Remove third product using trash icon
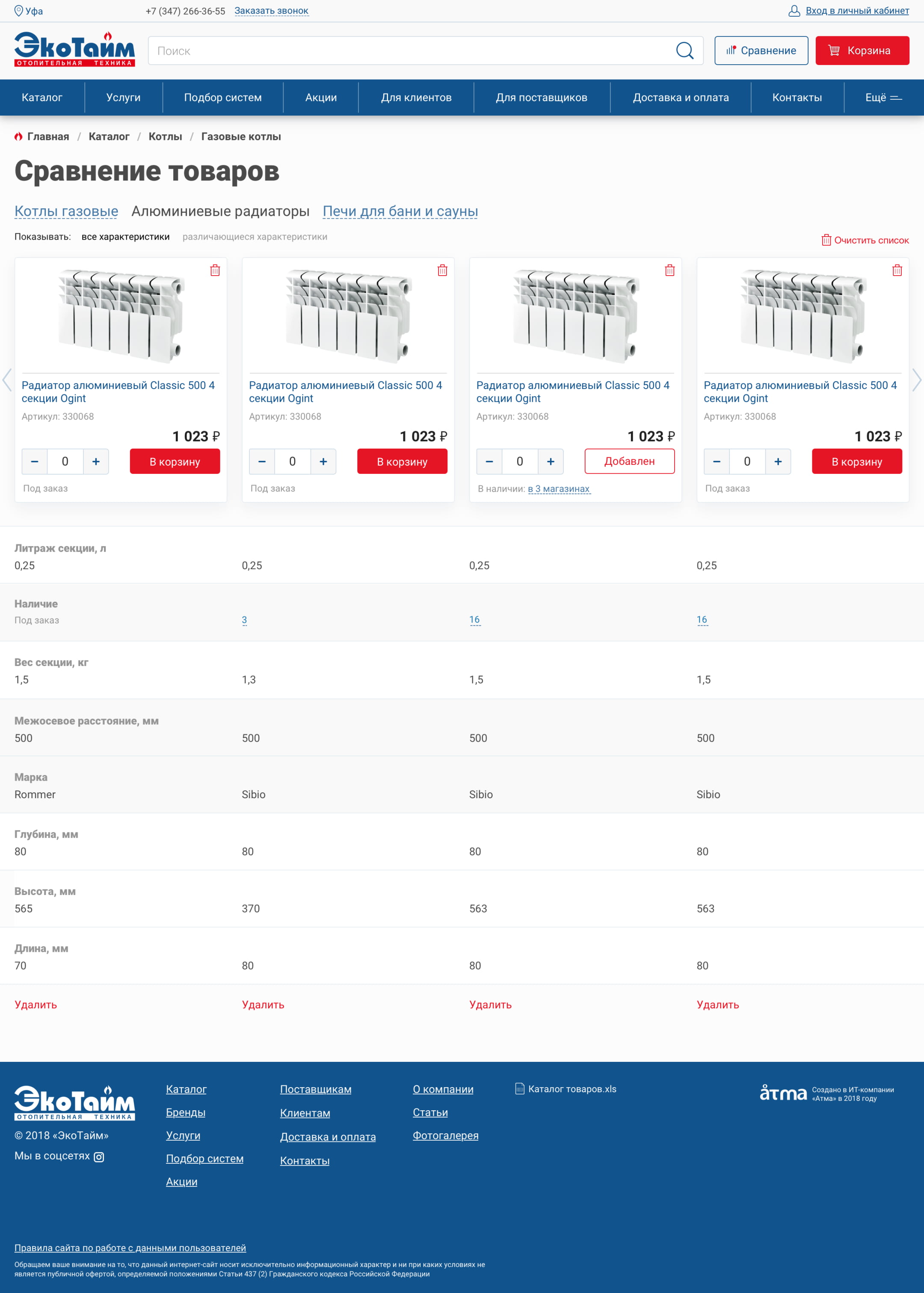Image resolution: width=924 pixels, height=1293 pixels. coord(669,270)
